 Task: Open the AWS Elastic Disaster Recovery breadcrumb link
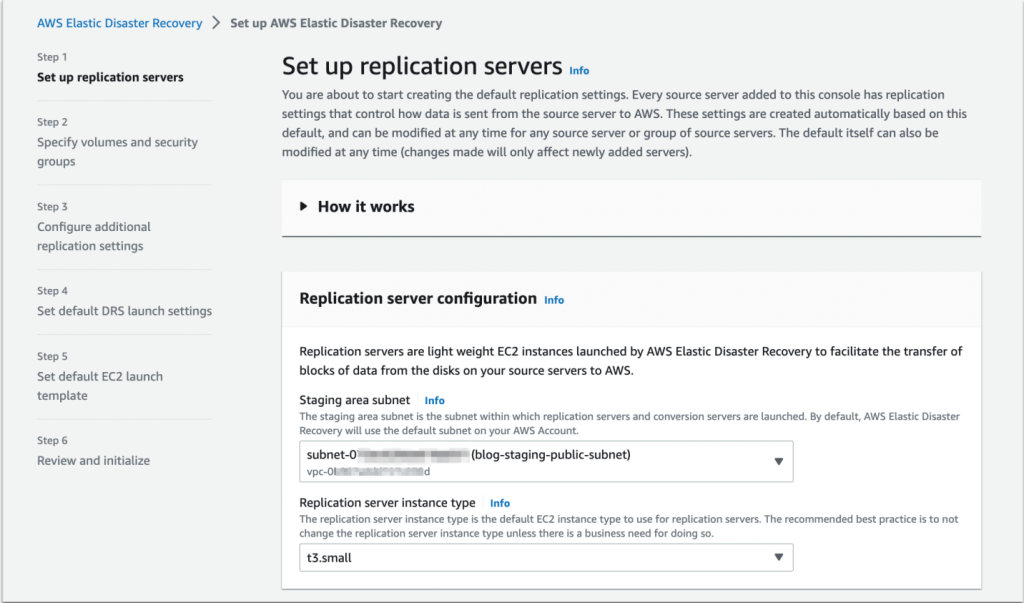[120, 24]
